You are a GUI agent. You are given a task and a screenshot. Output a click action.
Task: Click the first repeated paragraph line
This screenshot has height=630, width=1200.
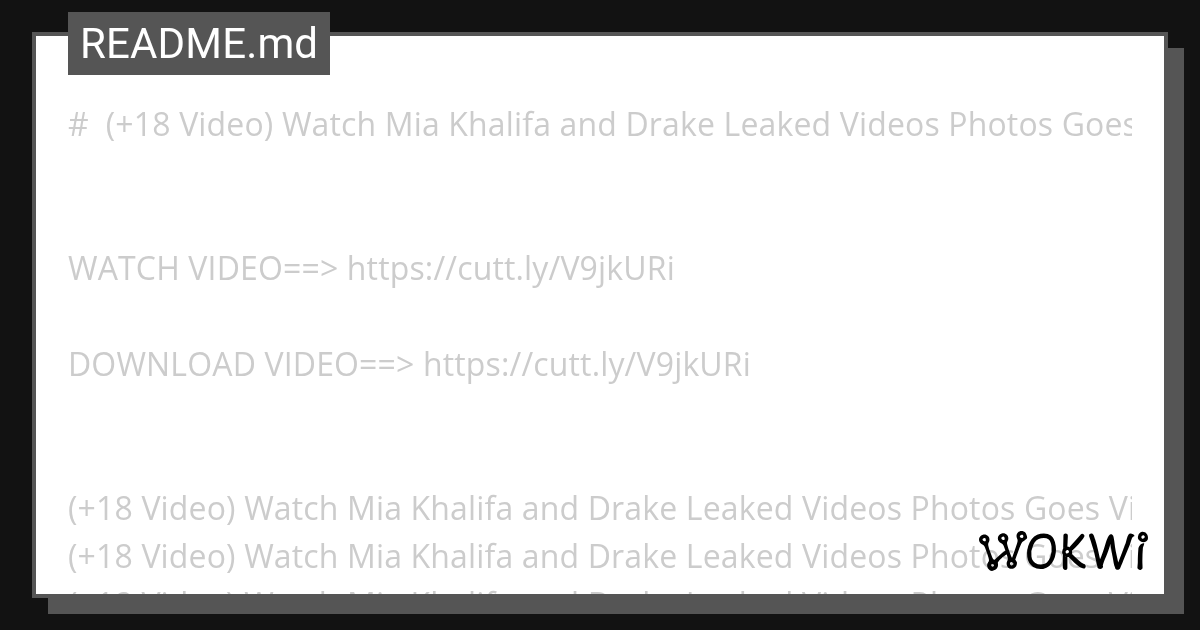[x=600, y=509]
